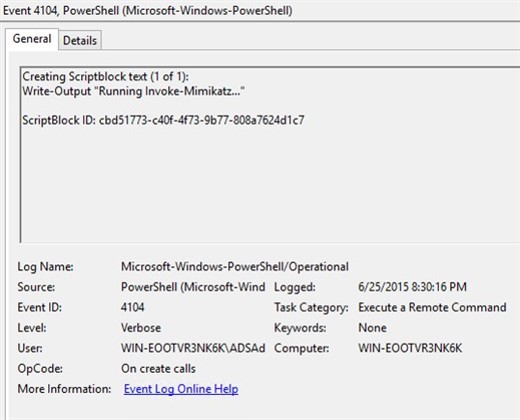Select the User value WIN-EOOTVR3NK6K\ADSAd
The width and height of the screenshot is (520, 420).
[x=193, y=348]
